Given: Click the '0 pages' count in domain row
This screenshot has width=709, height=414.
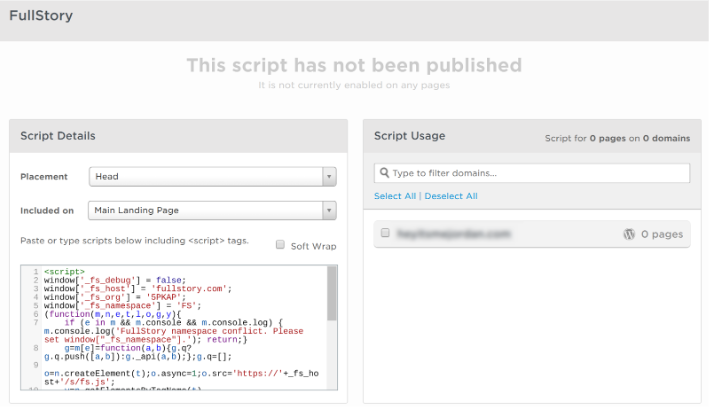Looking at the screenshot, I should 662,234.
